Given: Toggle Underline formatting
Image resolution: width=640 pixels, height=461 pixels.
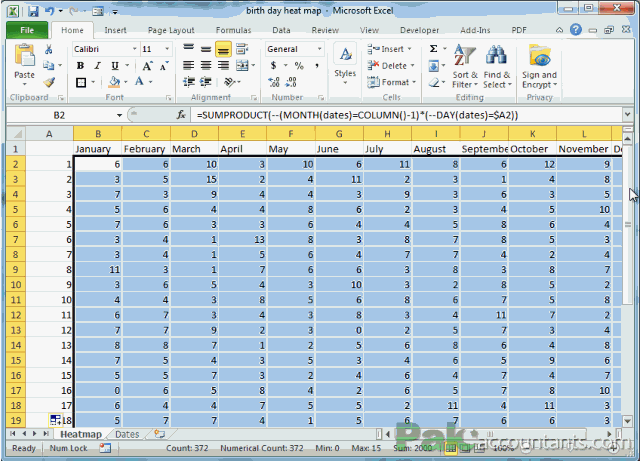Looking at the screenshot, I should (115, 65).
